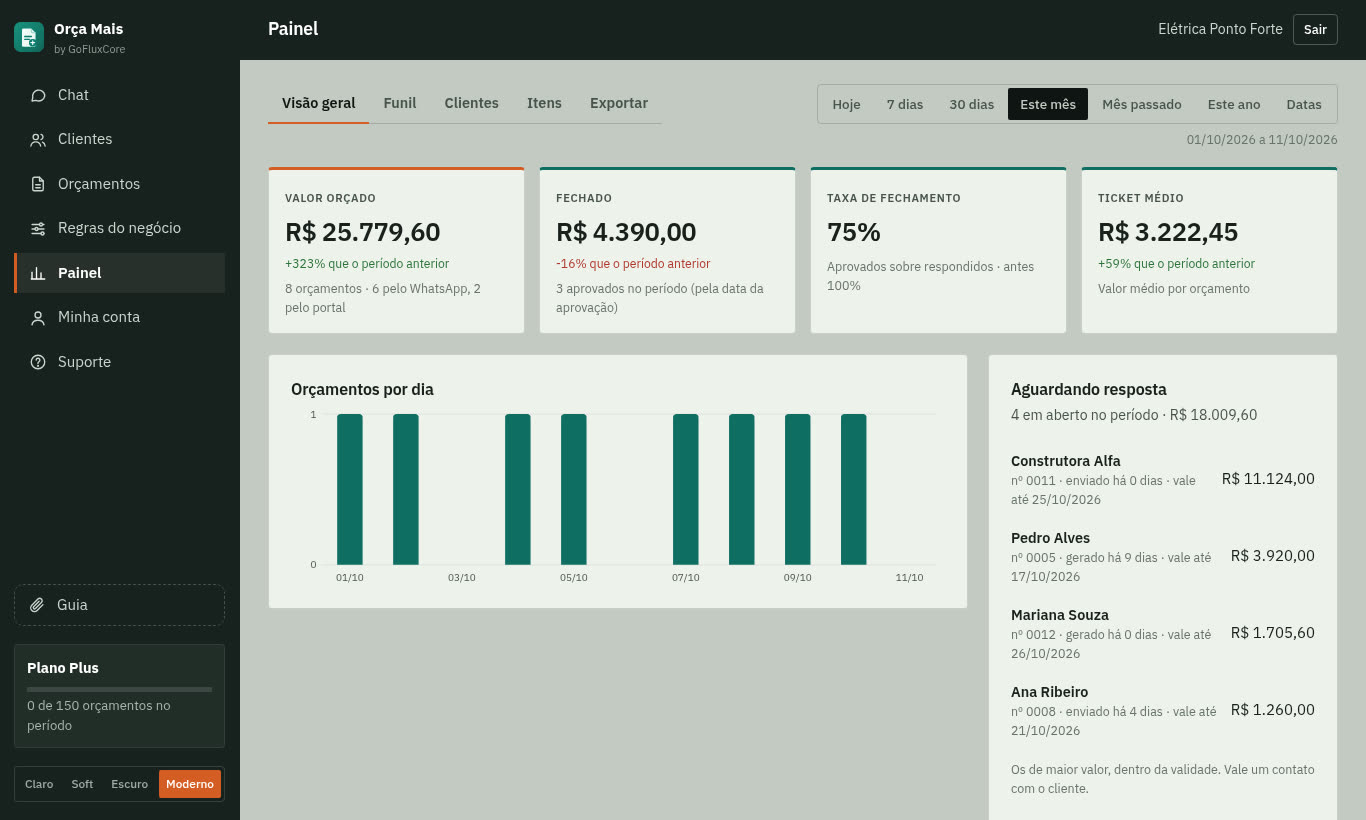1366x820 pixels.
Task: Open the Clientes tab in the panel
Action: click(x=472, y=103)
